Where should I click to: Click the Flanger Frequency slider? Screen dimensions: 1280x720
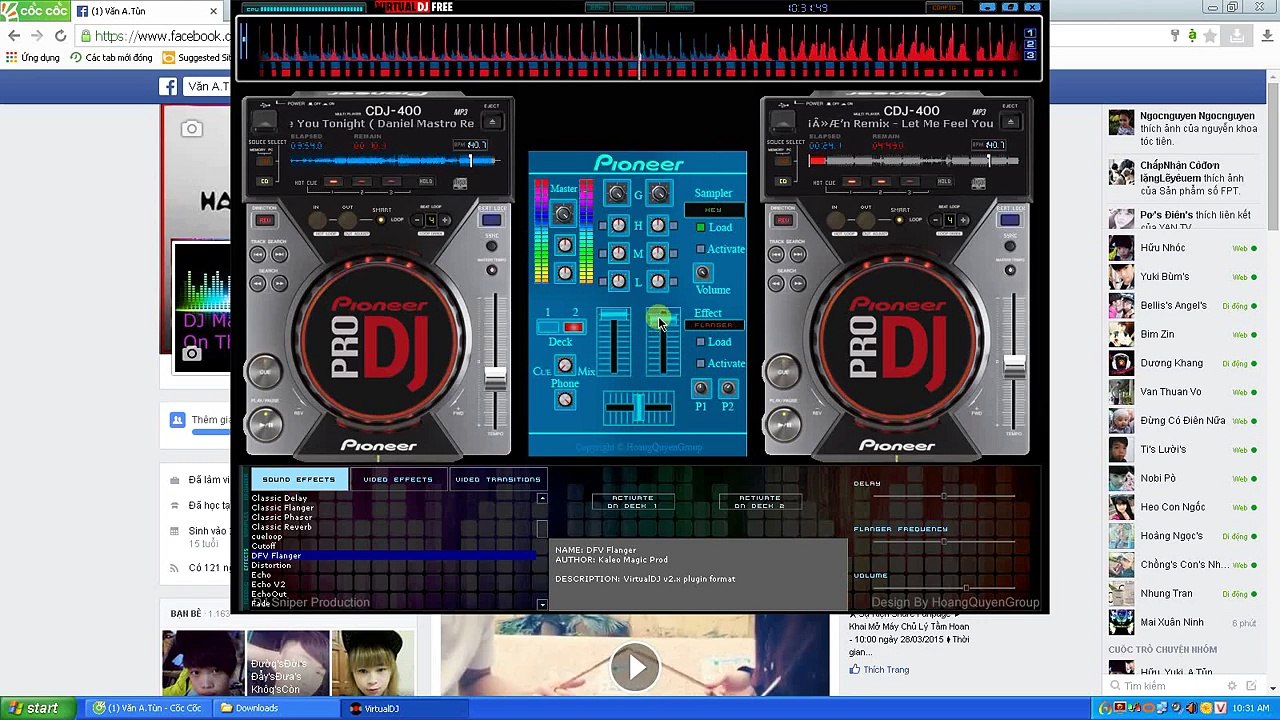[x=943, y=542]
